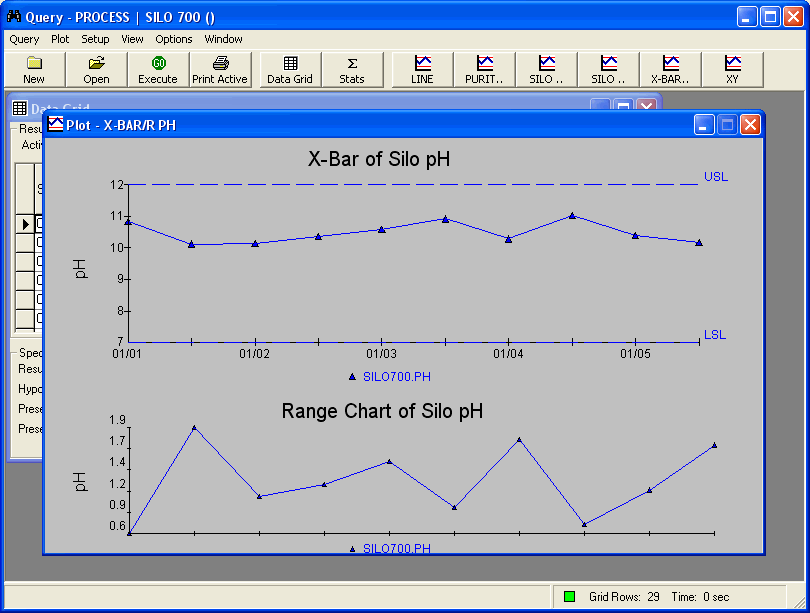The width and height of the screenshot is (810, 613).
Task: Click the plot window title icon
Action: (55, 124)
